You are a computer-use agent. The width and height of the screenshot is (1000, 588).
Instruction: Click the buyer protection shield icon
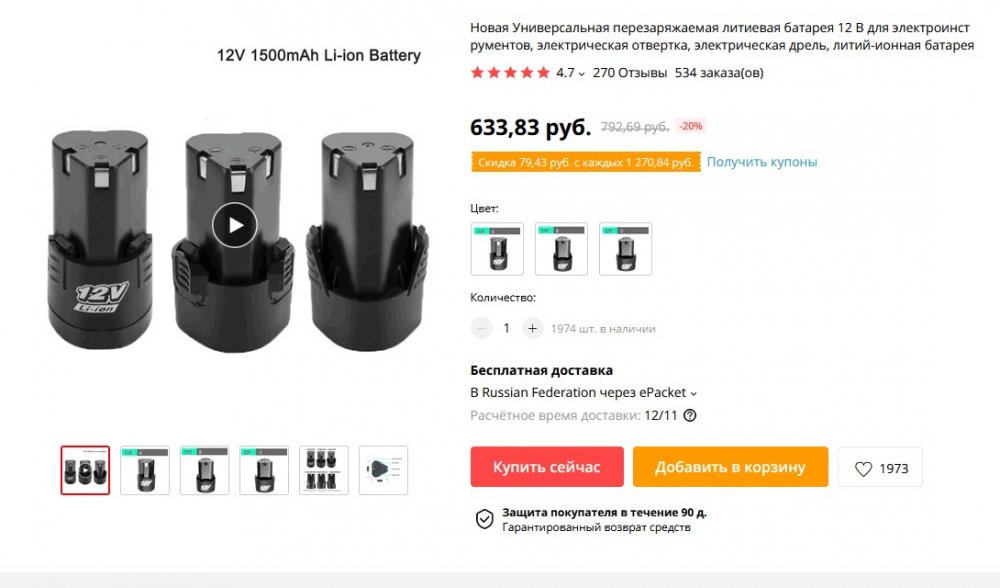[x=484, y=519]
